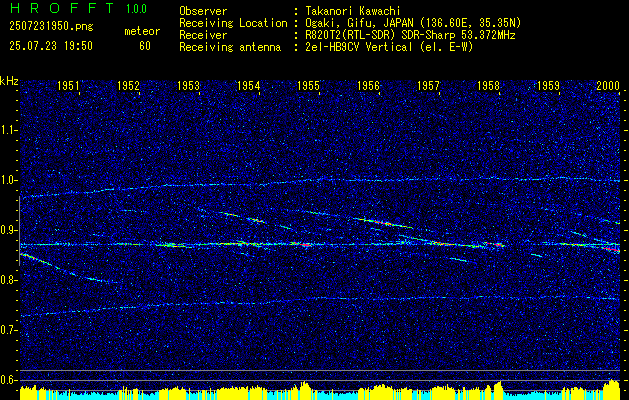Click the date 25.07.23 19:50
Viewport: 629px width, 400px height.
(x=51, y=46)
